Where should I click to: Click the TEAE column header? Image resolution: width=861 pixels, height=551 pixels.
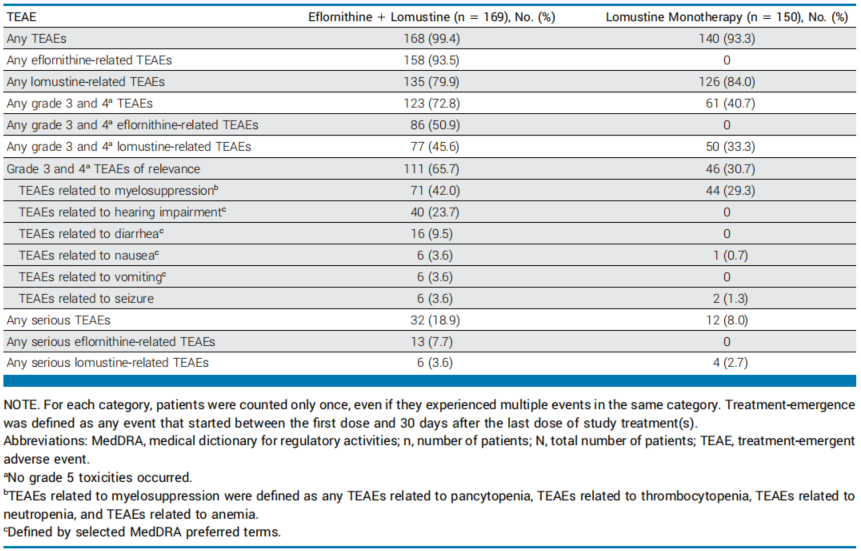point(20,17)
